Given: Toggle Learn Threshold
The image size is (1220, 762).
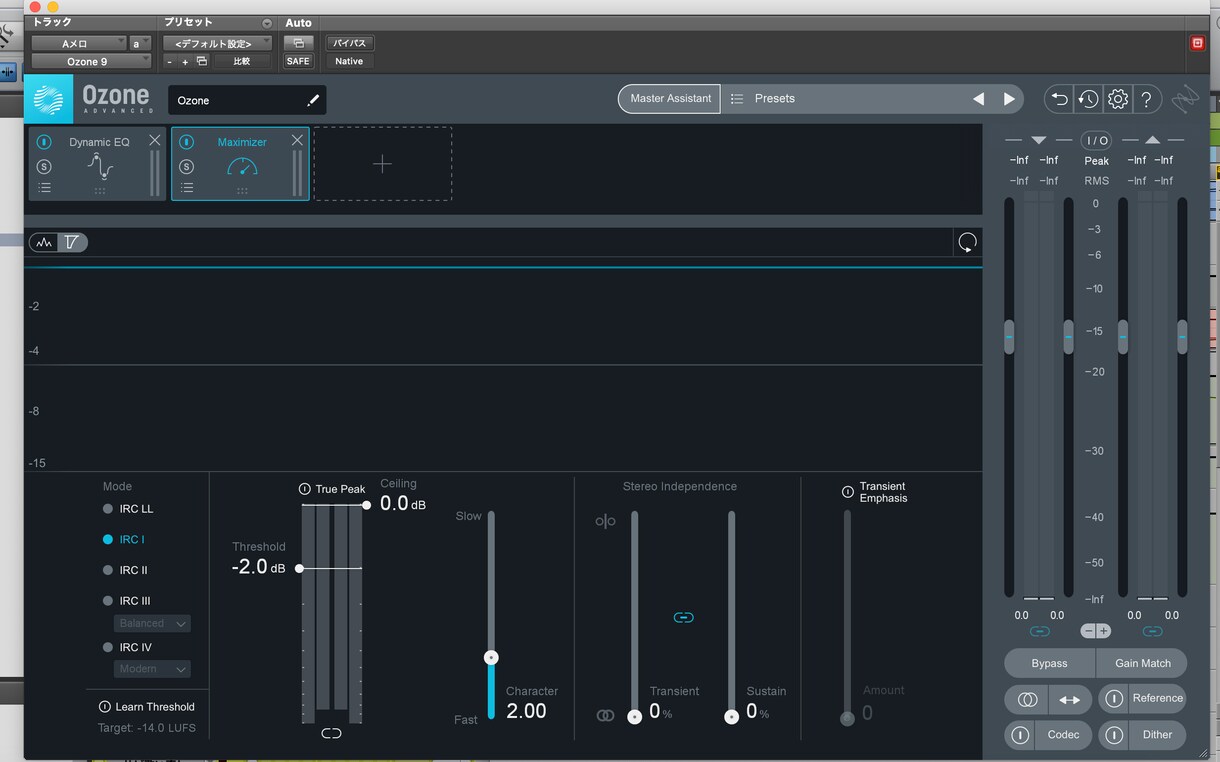Looking at the screenshot, I should (105, 707).
